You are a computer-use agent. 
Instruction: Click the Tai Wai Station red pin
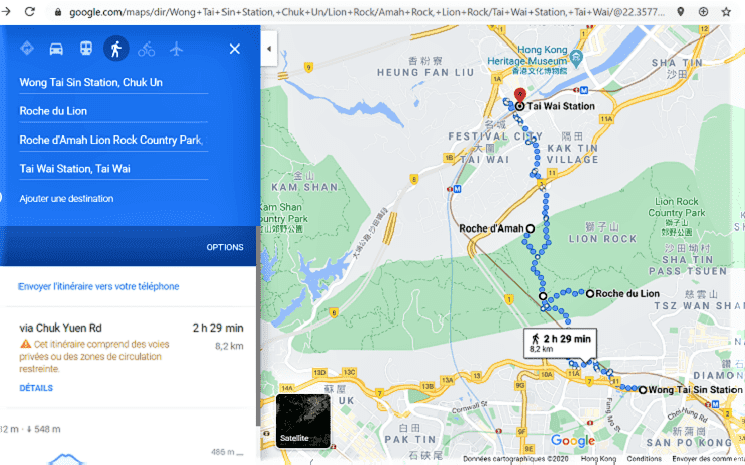pos(520,96)
